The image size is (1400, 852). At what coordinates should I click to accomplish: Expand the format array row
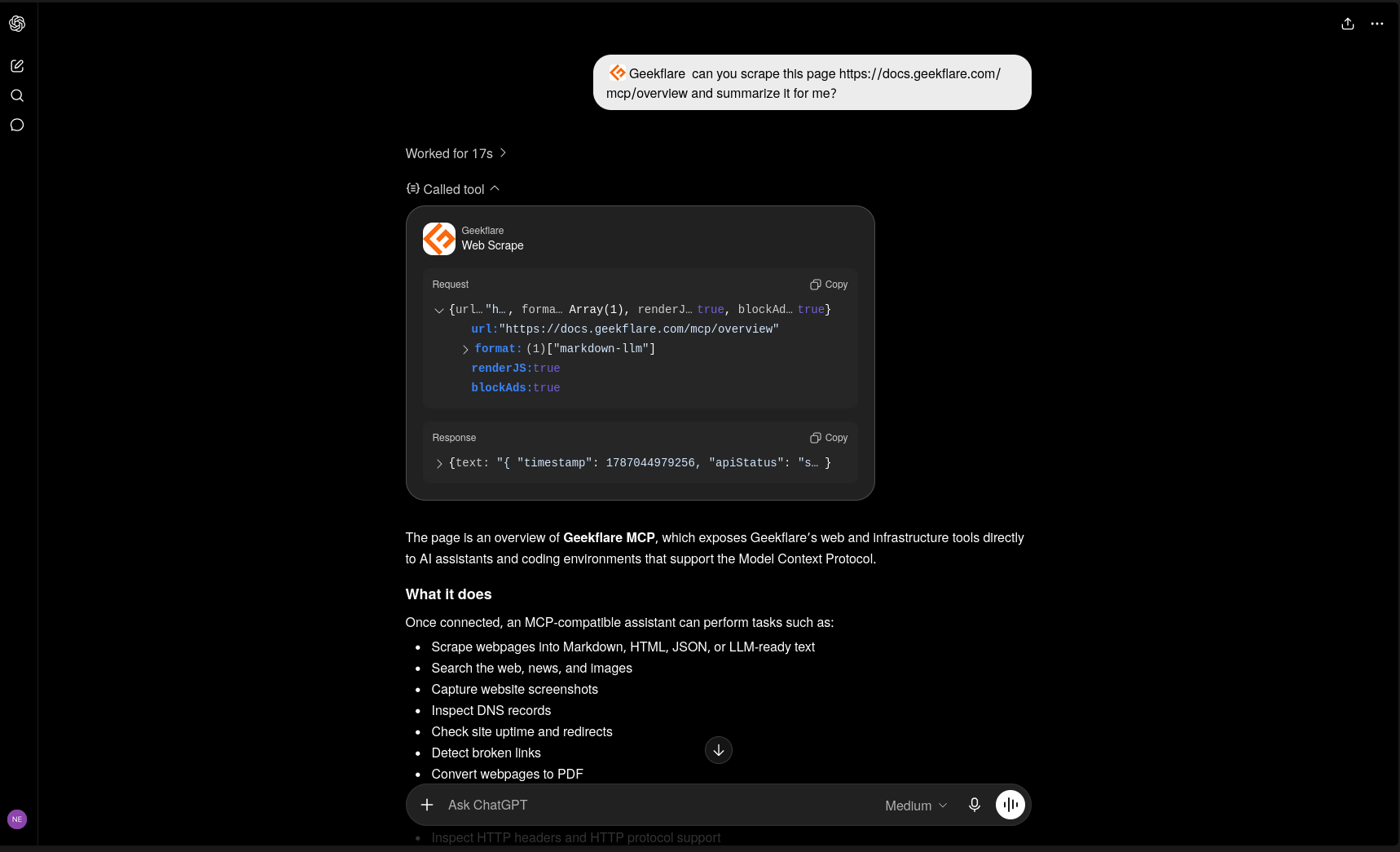[x=465, y=349]
